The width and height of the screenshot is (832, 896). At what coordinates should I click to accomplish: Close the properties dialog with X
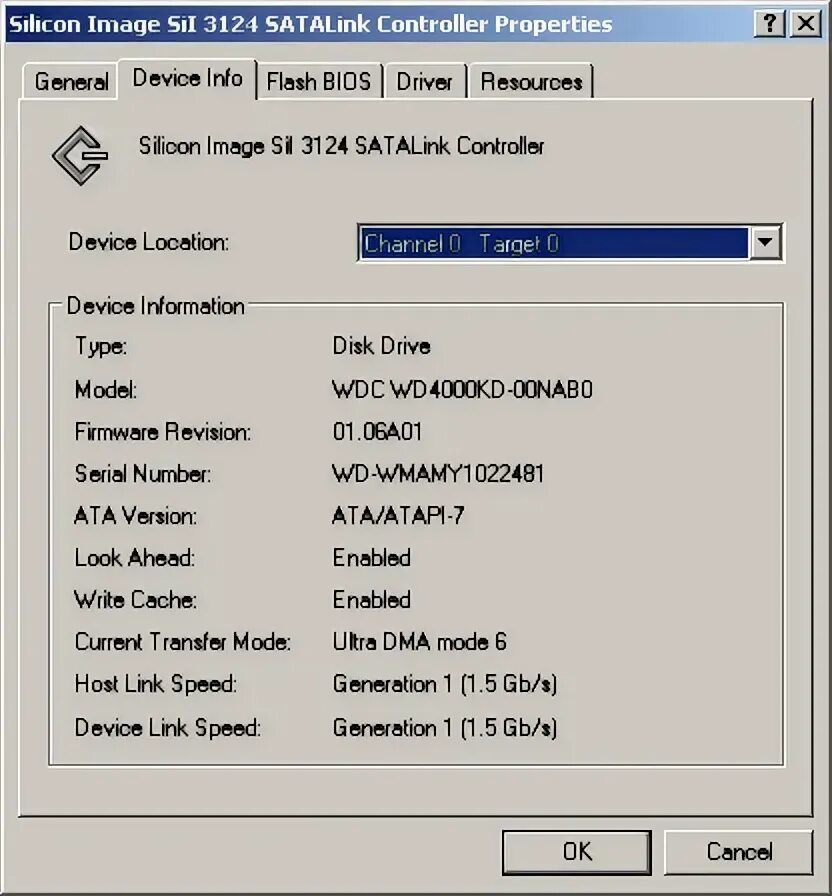pos(806,23)
